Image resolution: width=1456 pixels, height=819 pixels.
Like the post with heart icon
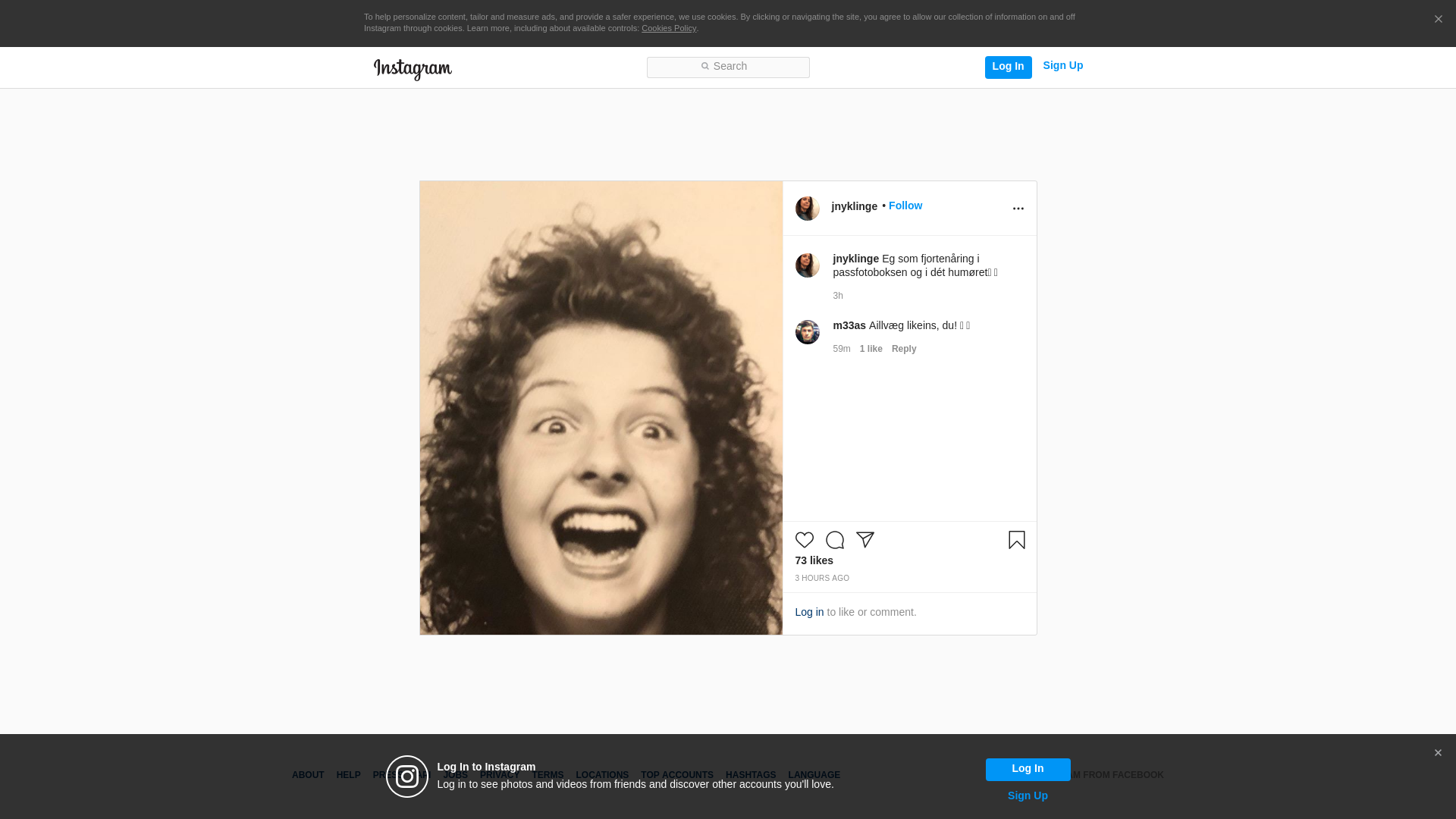click(x=804, y=540)
